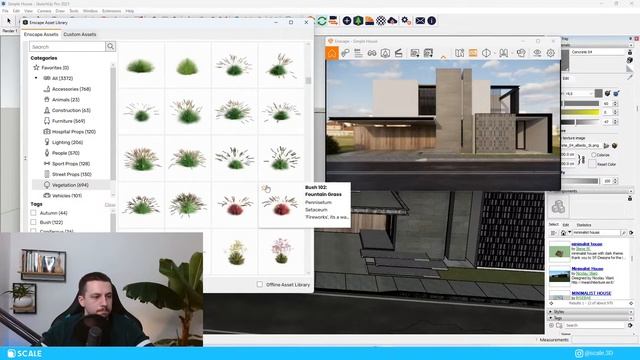Click the screenshot capture icon in Enscape toolbar
The height and width of the screenshot is (360, 640).
[415, 53]
